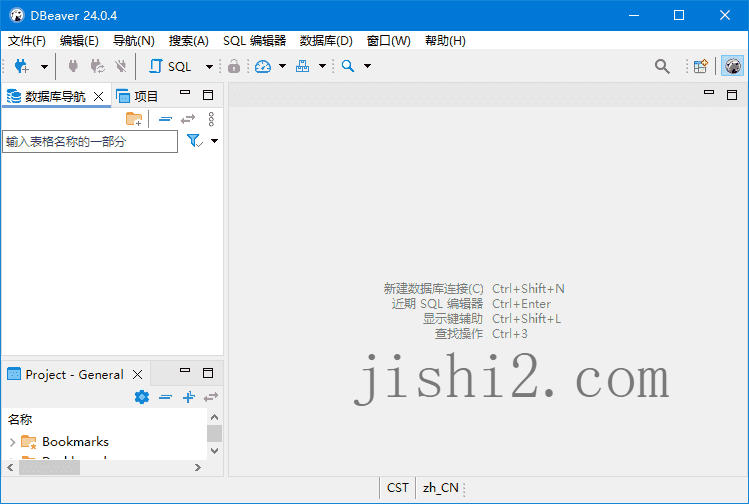Screen dimensions: 749x504
Task: Open the 帮助(H) menu
Action: click(x=445, y=41)
